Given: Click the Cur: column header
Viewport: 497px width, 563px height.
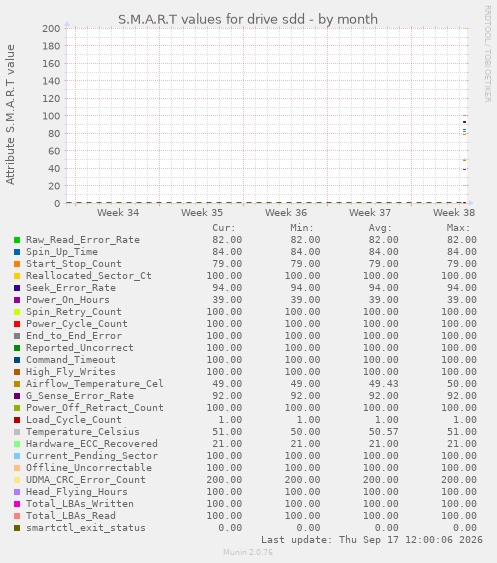Looking at the screenshot, I should (224, 228).
